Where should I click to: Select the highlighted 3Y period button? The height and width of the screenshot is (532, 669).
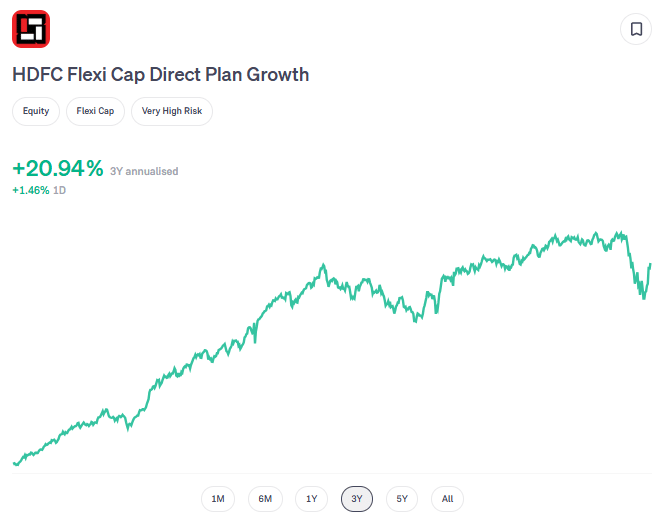point(357,498)
